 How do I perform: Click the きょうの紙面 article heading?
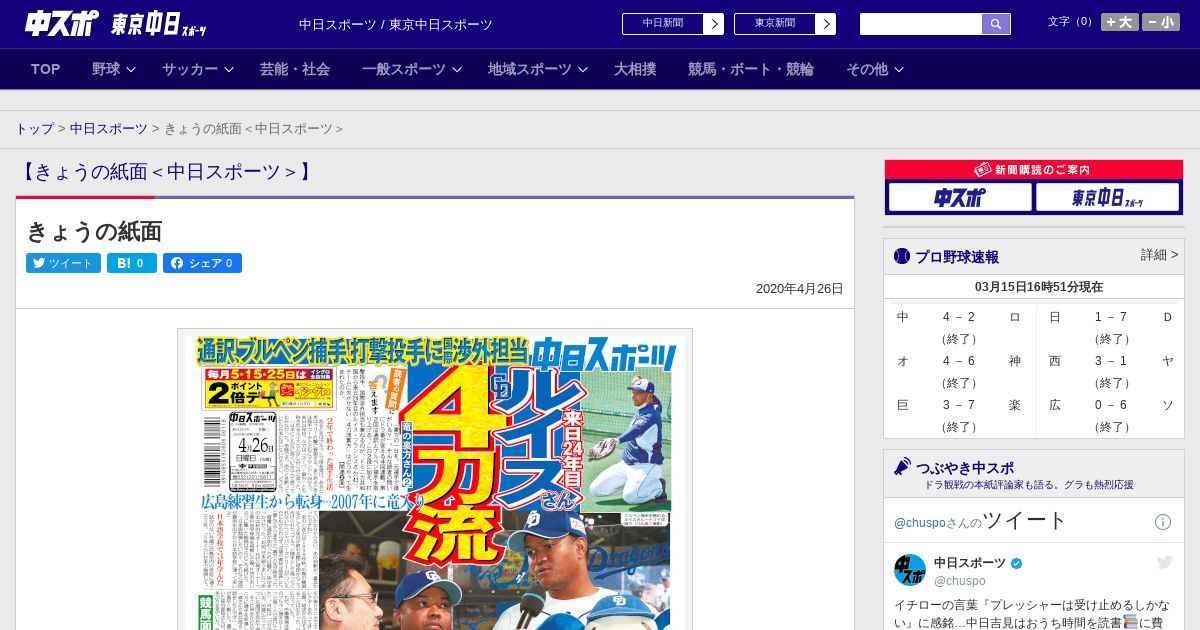point(94,231)
